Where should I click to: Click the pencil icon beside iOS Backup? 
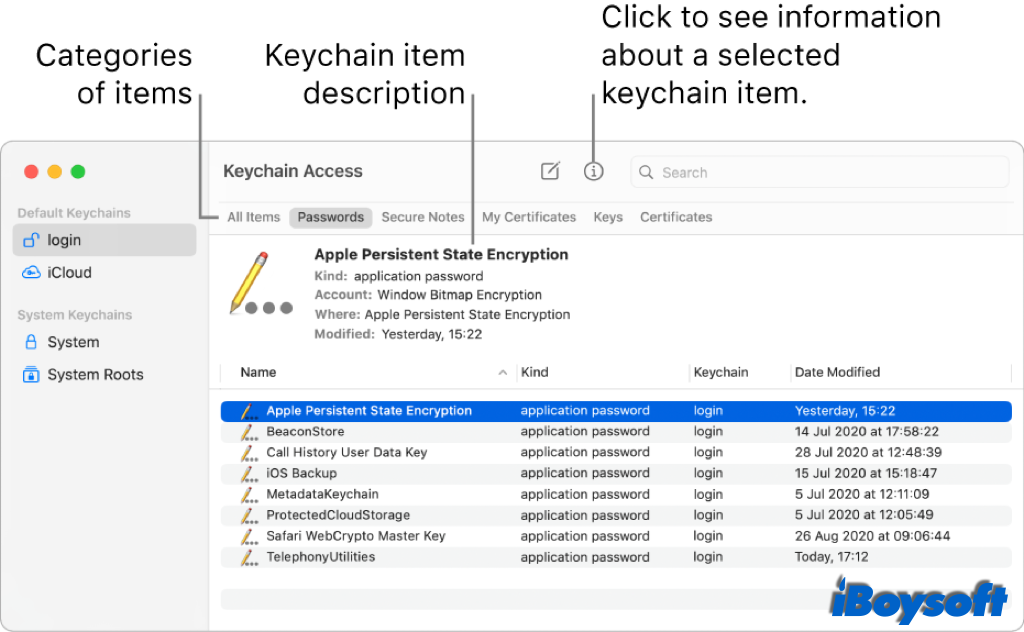(249, 474)
